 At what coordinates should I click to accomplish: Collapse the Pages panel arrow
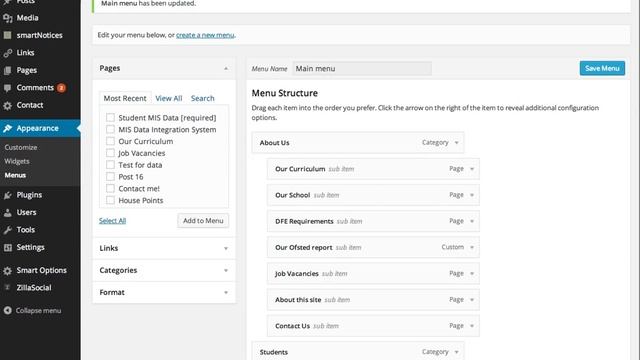[226, 69]
